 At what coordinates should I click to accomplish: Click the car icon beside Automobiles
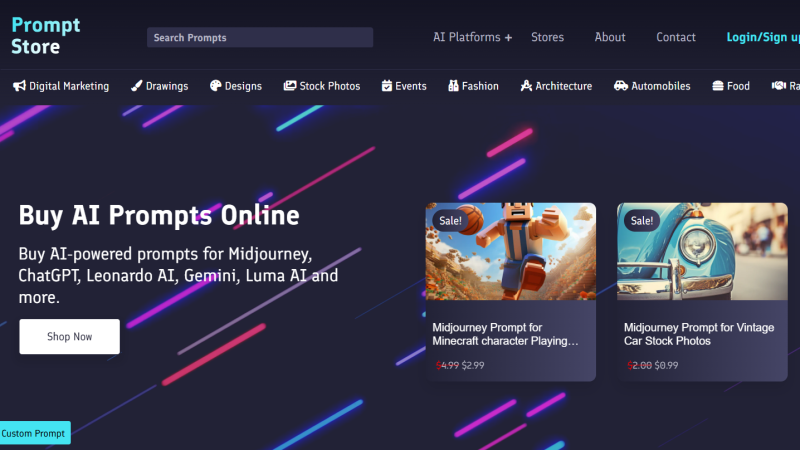621,86
